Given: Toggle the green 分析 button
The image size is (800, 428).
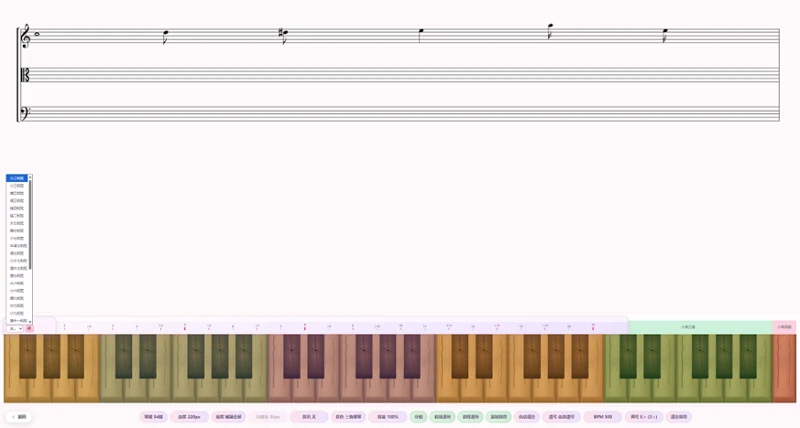Looking at the screenshot, I should tap(418, 417).
